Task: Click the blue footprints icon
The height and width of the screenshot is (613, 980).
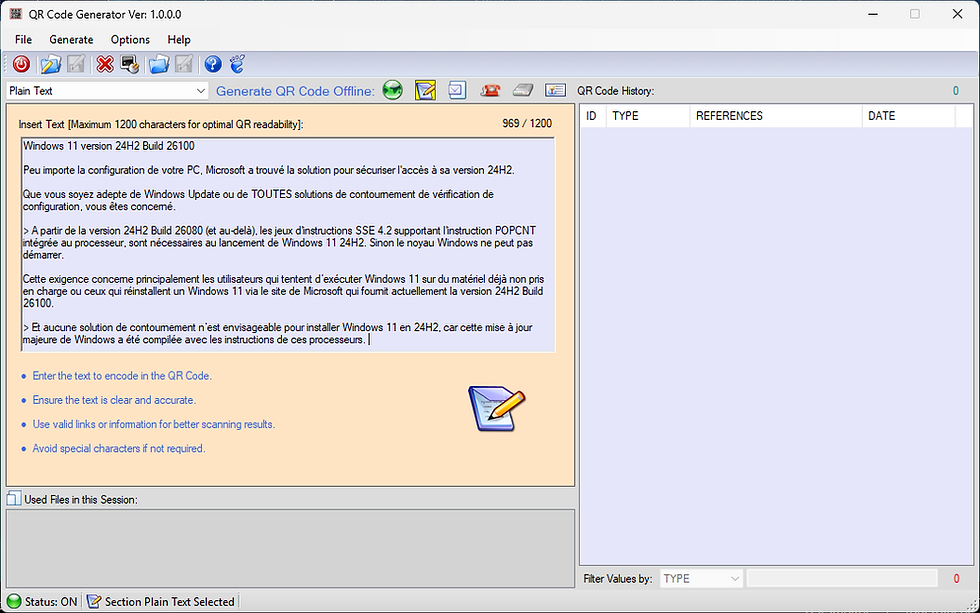Action: pos(238,64)
